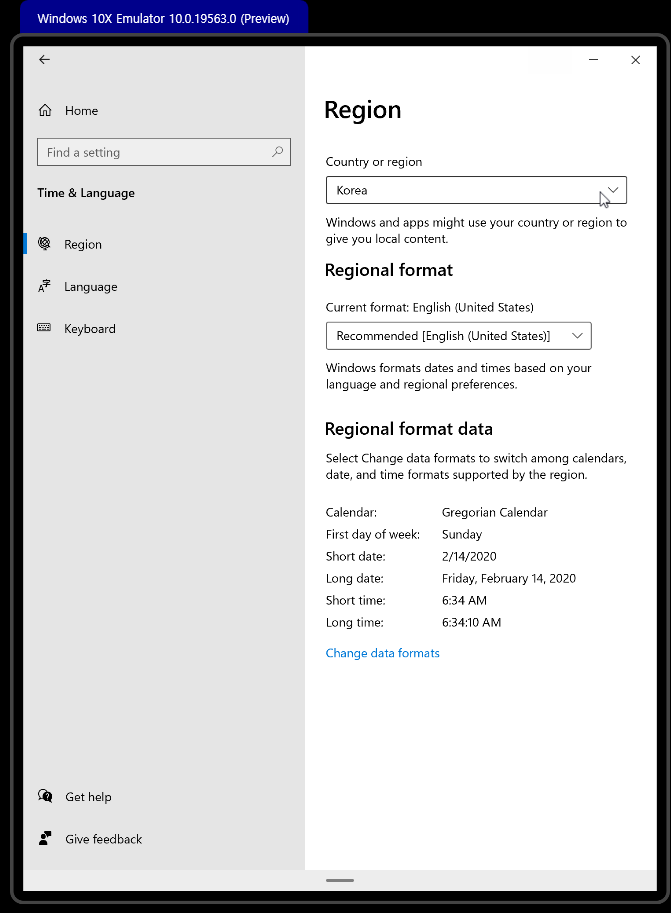Go back using the back arrow
This screenshot has height=913, width=671.
click(44, 59)
